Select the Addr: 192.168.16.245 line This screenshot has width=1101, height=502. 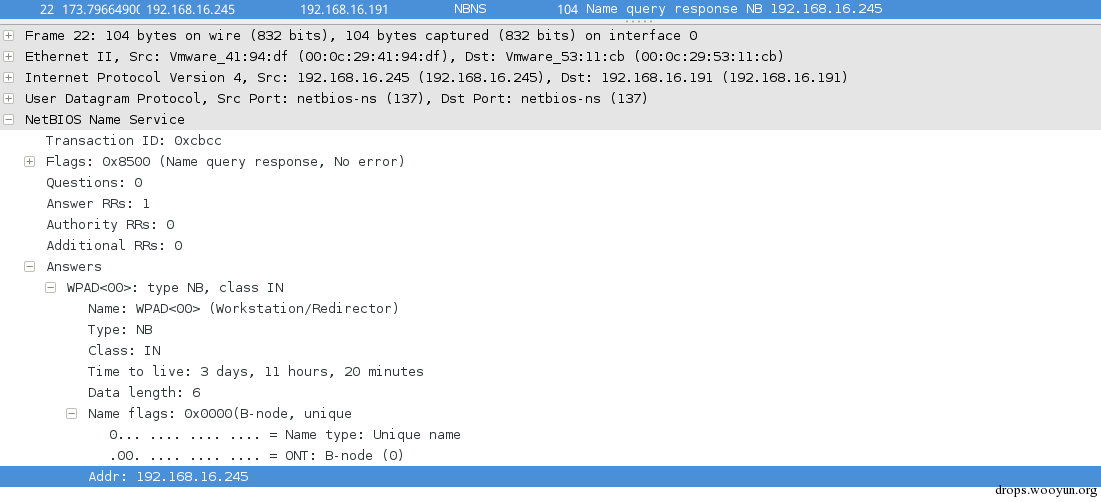point(550,477)
